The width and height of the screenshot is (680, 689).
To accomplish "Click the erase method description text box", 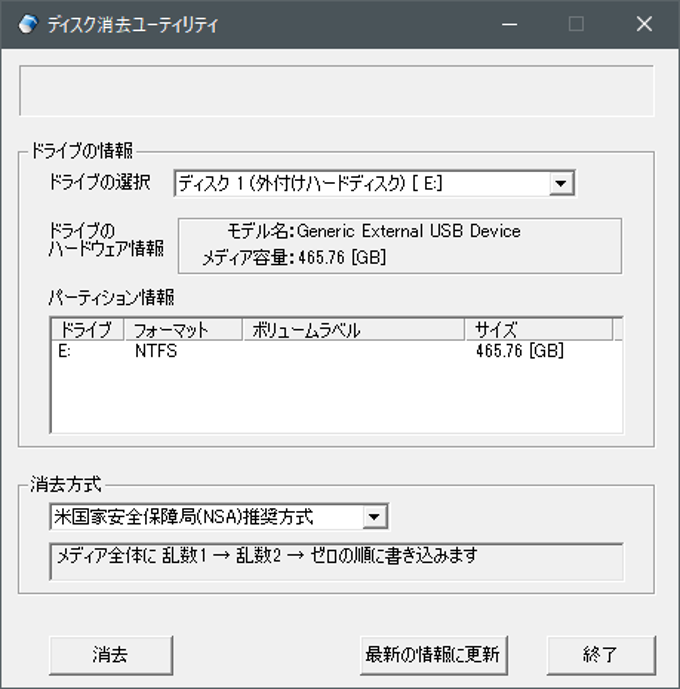I will pyautogui.click(x=336, y=562).
